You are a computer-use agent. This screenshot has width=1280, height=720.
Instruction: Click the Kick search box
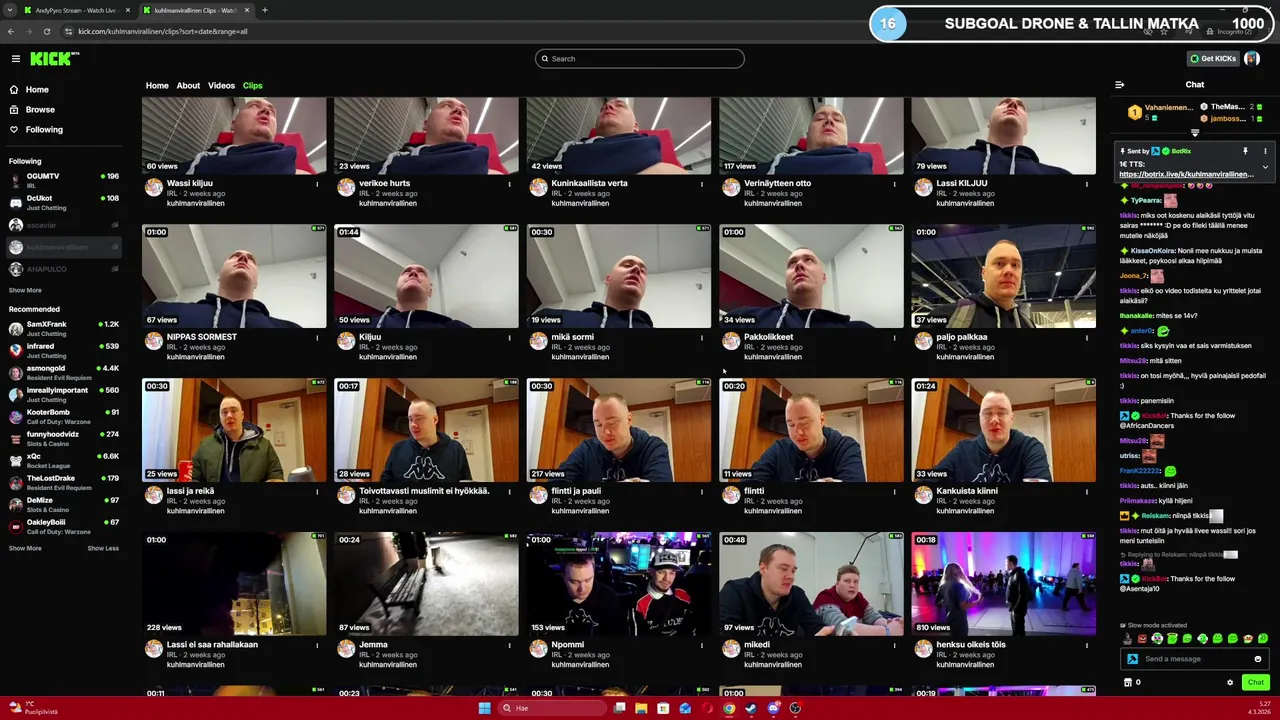pyautogui.click(x=640, y=58)
